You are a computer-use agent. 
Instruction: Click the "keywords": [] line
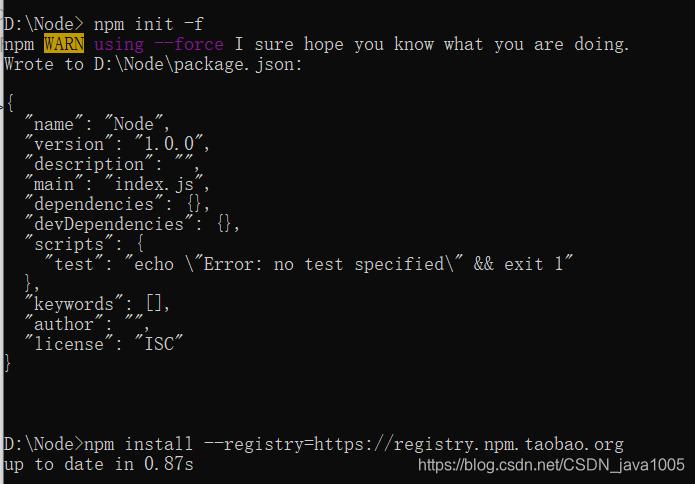(97, 304)
